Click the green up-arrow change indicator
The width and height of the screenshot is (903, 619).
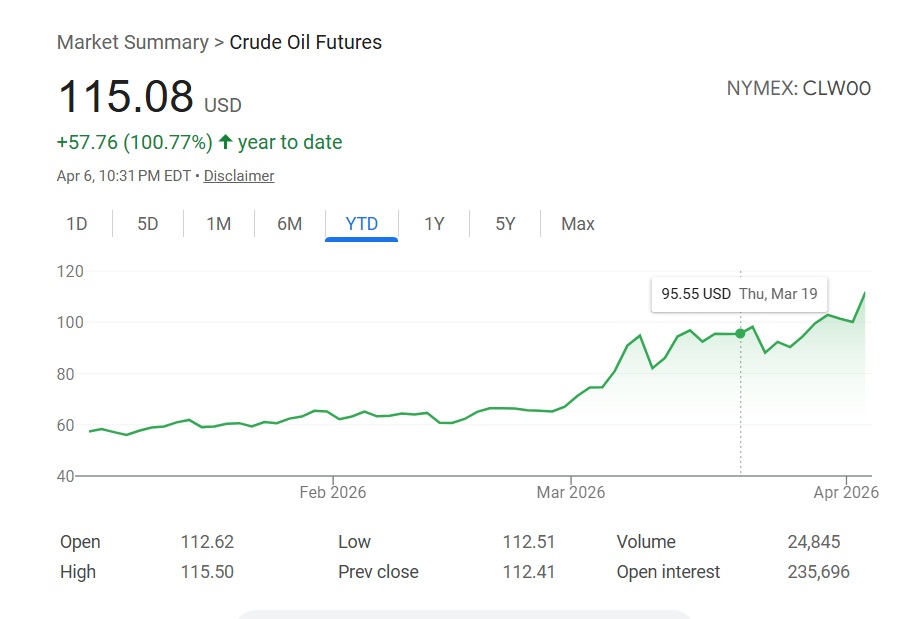pyautogui.click(x=226, y=143)
